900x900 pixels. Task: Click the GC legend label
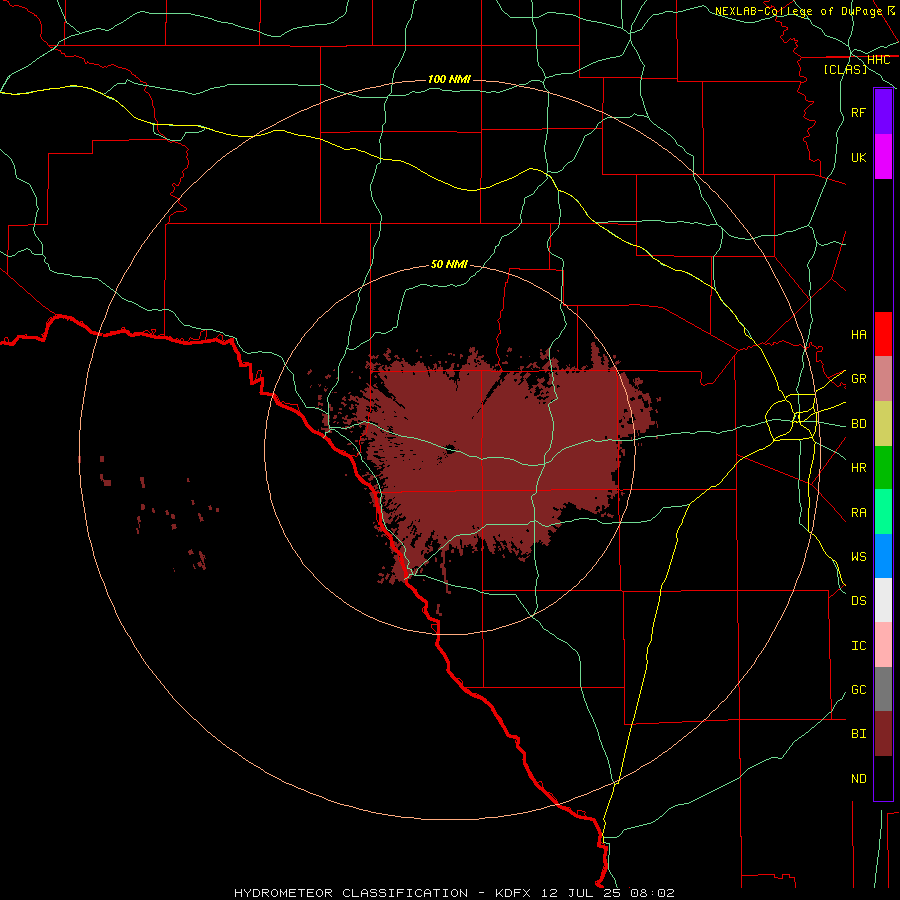tap(858, 690)
